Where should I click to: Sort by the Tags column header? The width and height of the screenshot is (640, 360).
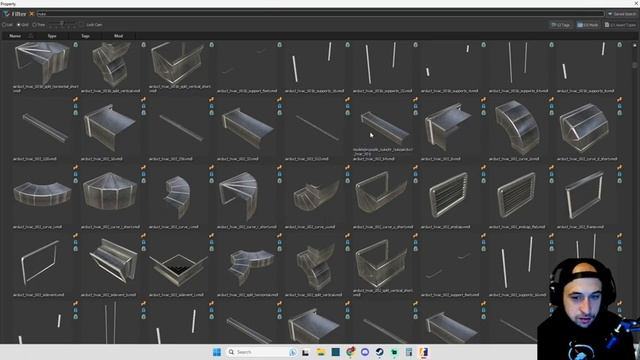(85, 36)
